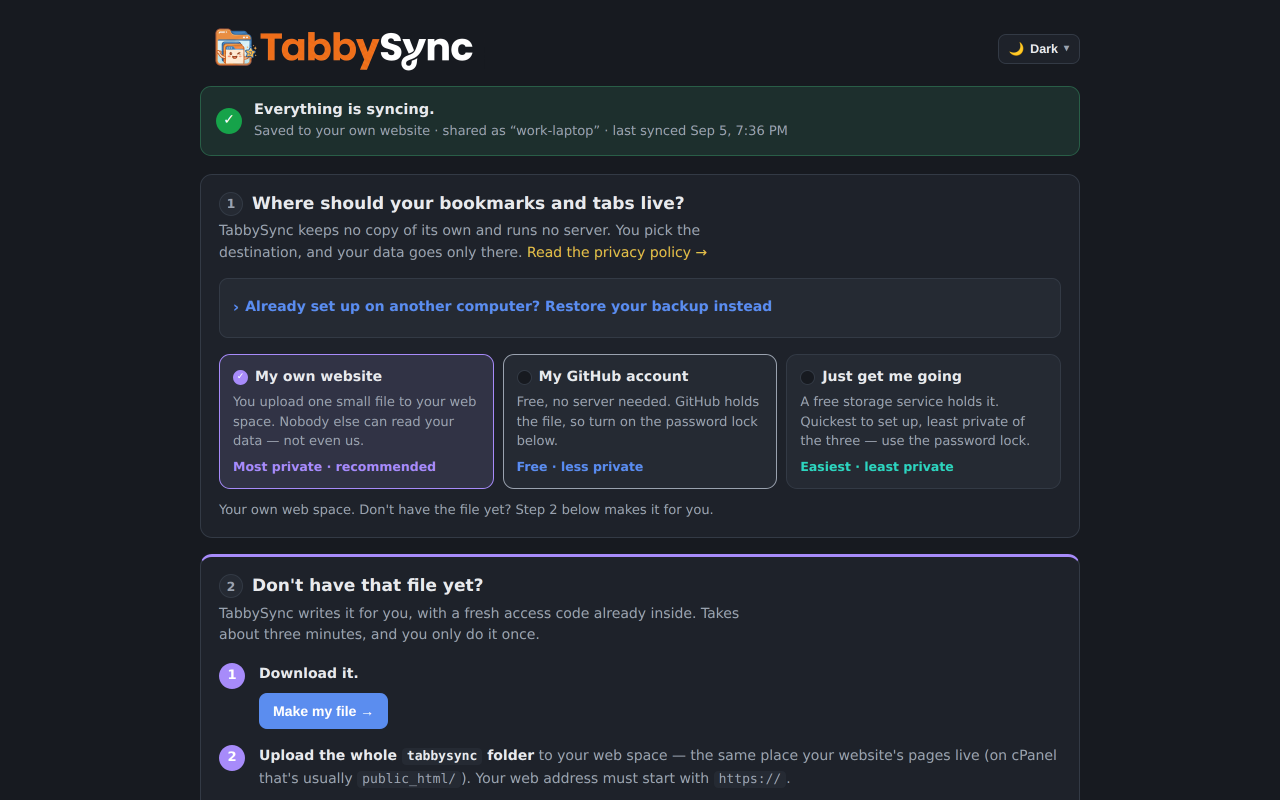Click the TabbySync wordmark text
Screen dimensions: 1280x800
pyautogui.click(x=366, y=48)
